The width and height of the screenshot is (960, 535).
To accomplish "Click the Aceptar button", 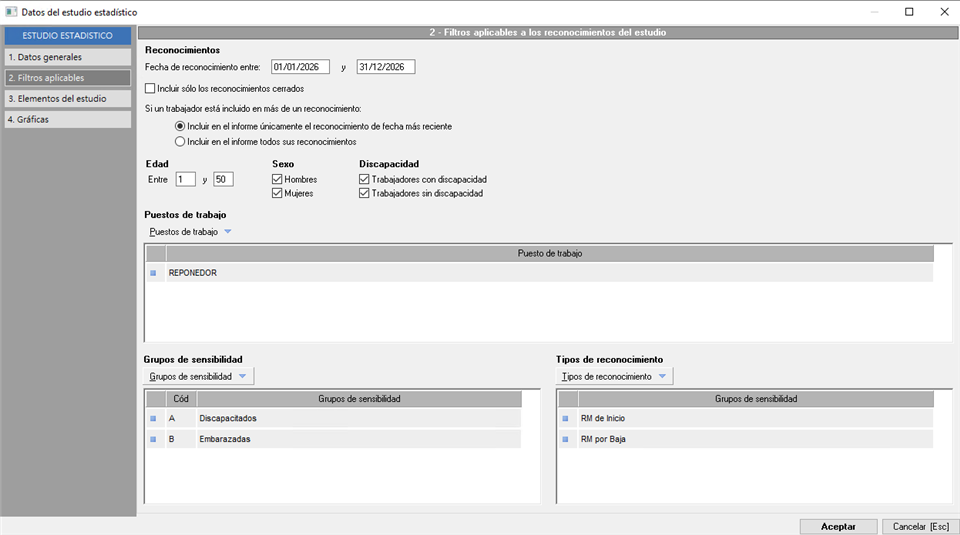I will tap(839, 526).
